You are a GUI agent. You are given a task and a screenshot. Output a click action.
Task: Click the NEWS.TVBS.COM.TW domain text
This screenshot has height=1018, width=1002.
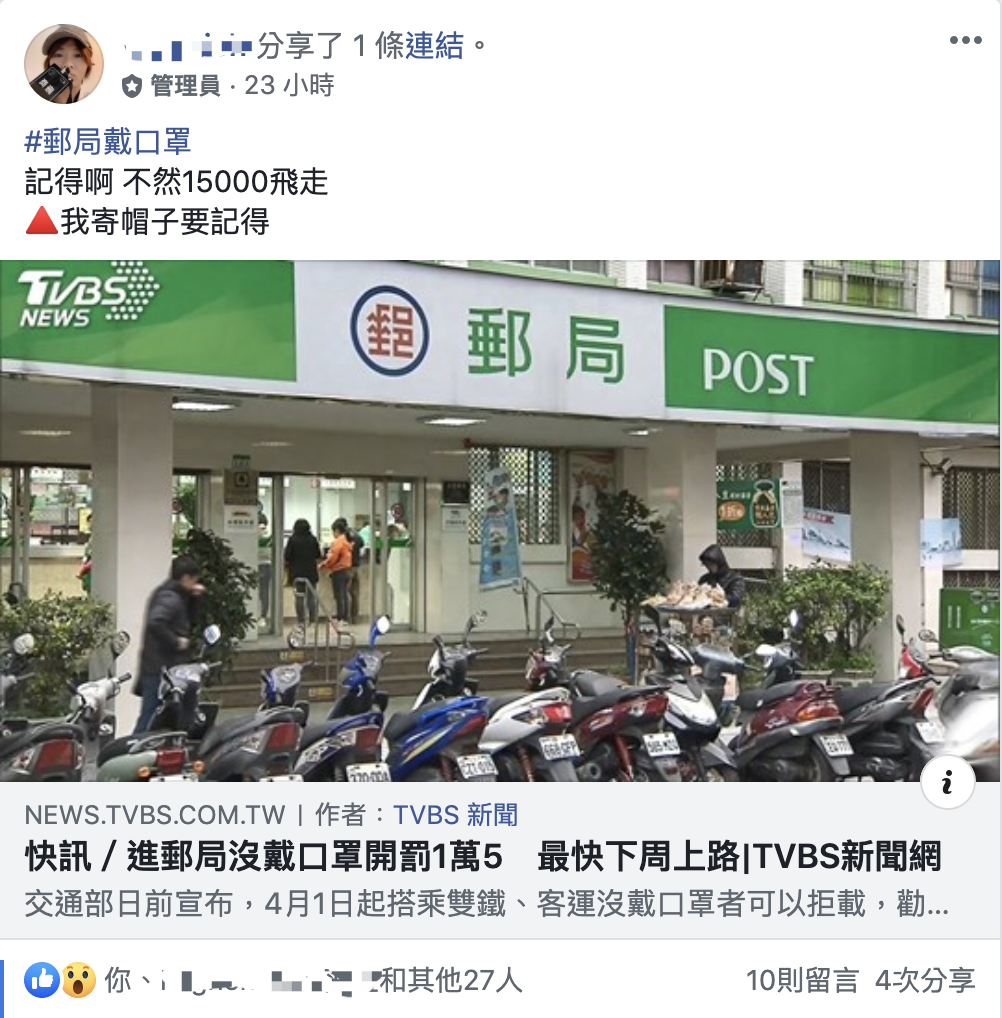(155, 815)
